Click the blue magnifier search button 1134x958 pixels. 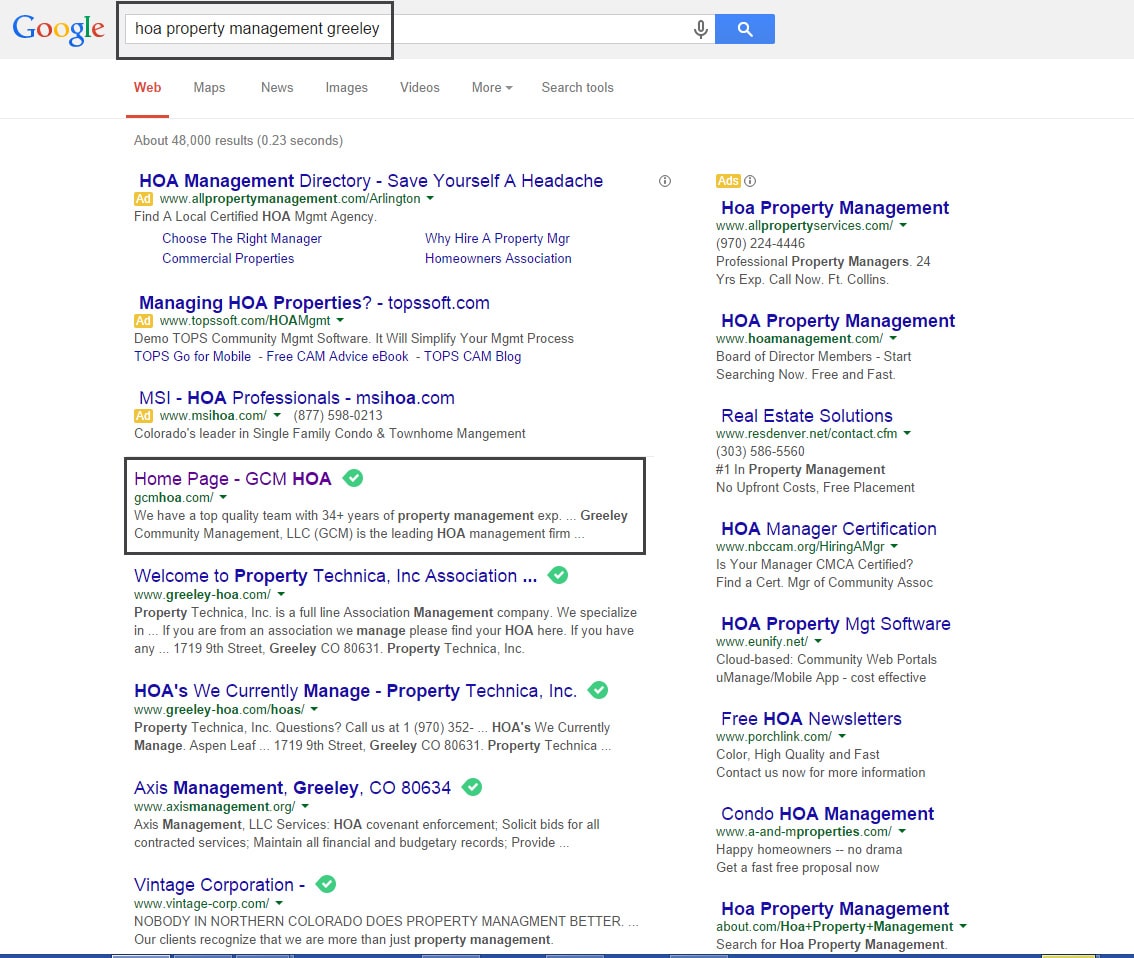pyautogui.click(x=745, y=29)
